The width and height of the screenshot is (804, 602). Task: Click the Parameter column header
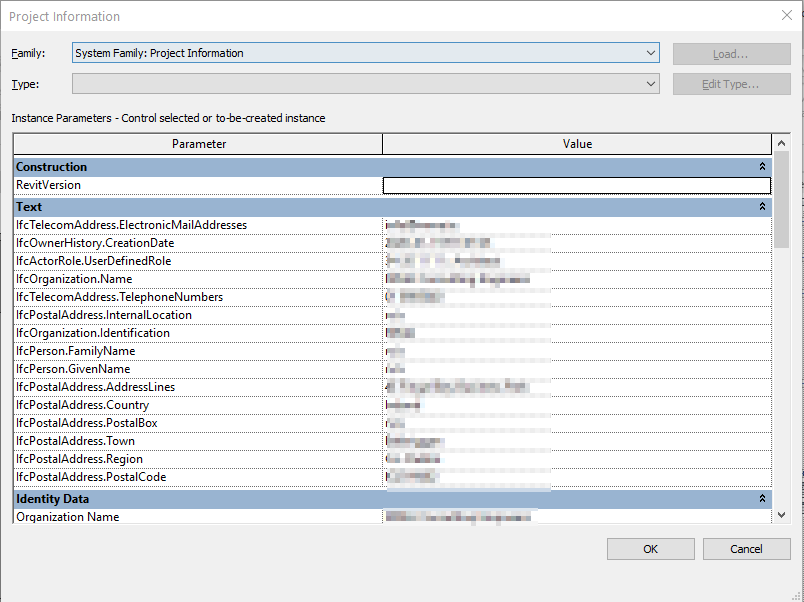[198, 142]
